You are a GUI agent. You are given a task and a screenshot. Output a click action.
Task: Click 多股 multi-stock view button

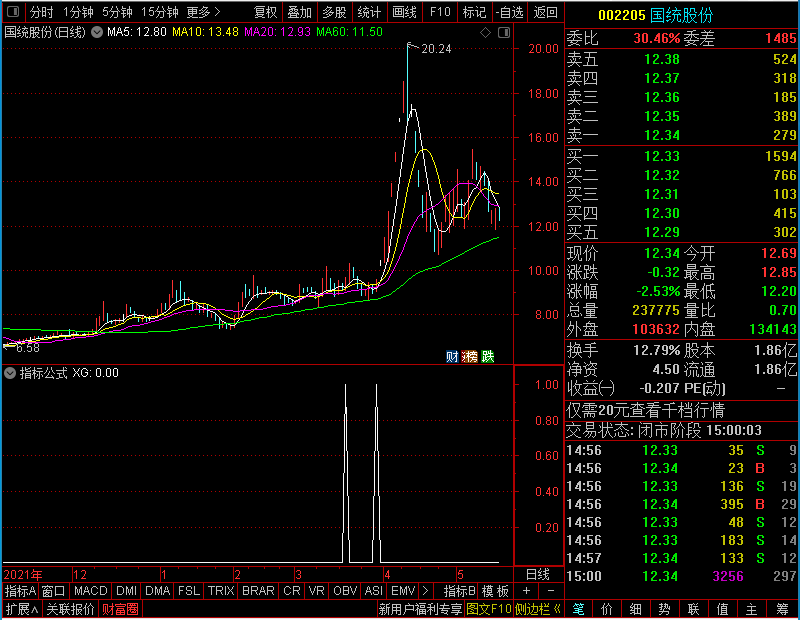334,12
